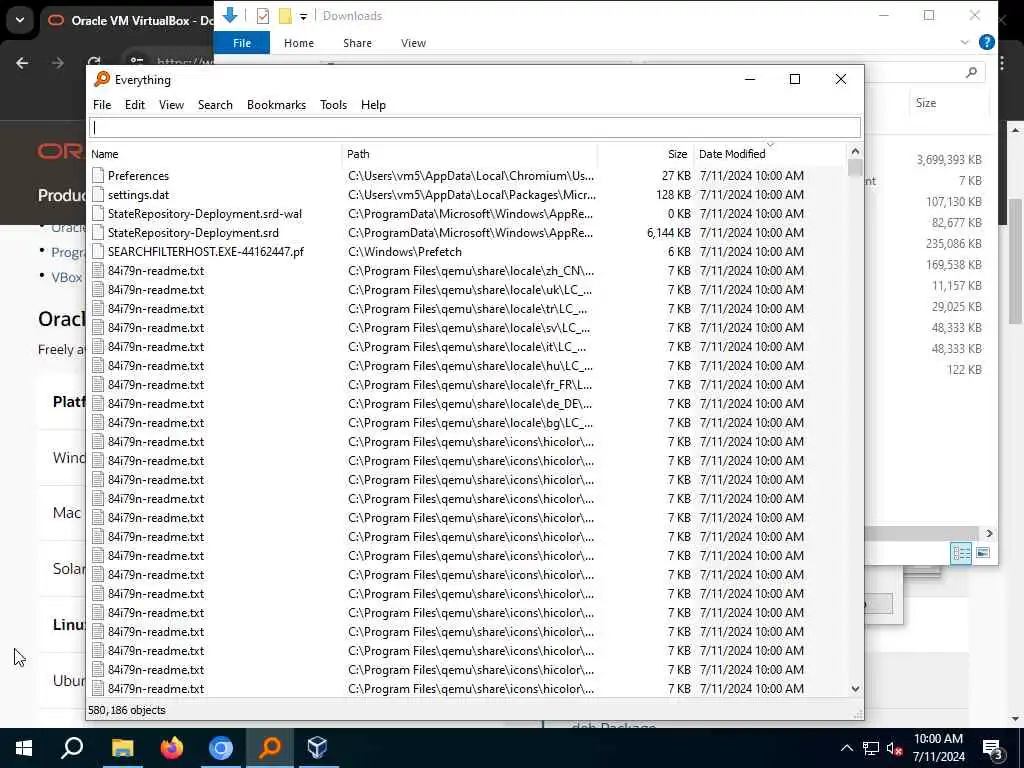Screen dimensions: 1024x768
Task: Select the settings.dat file row
Action: pyautogui.click(x=466, y=195)
